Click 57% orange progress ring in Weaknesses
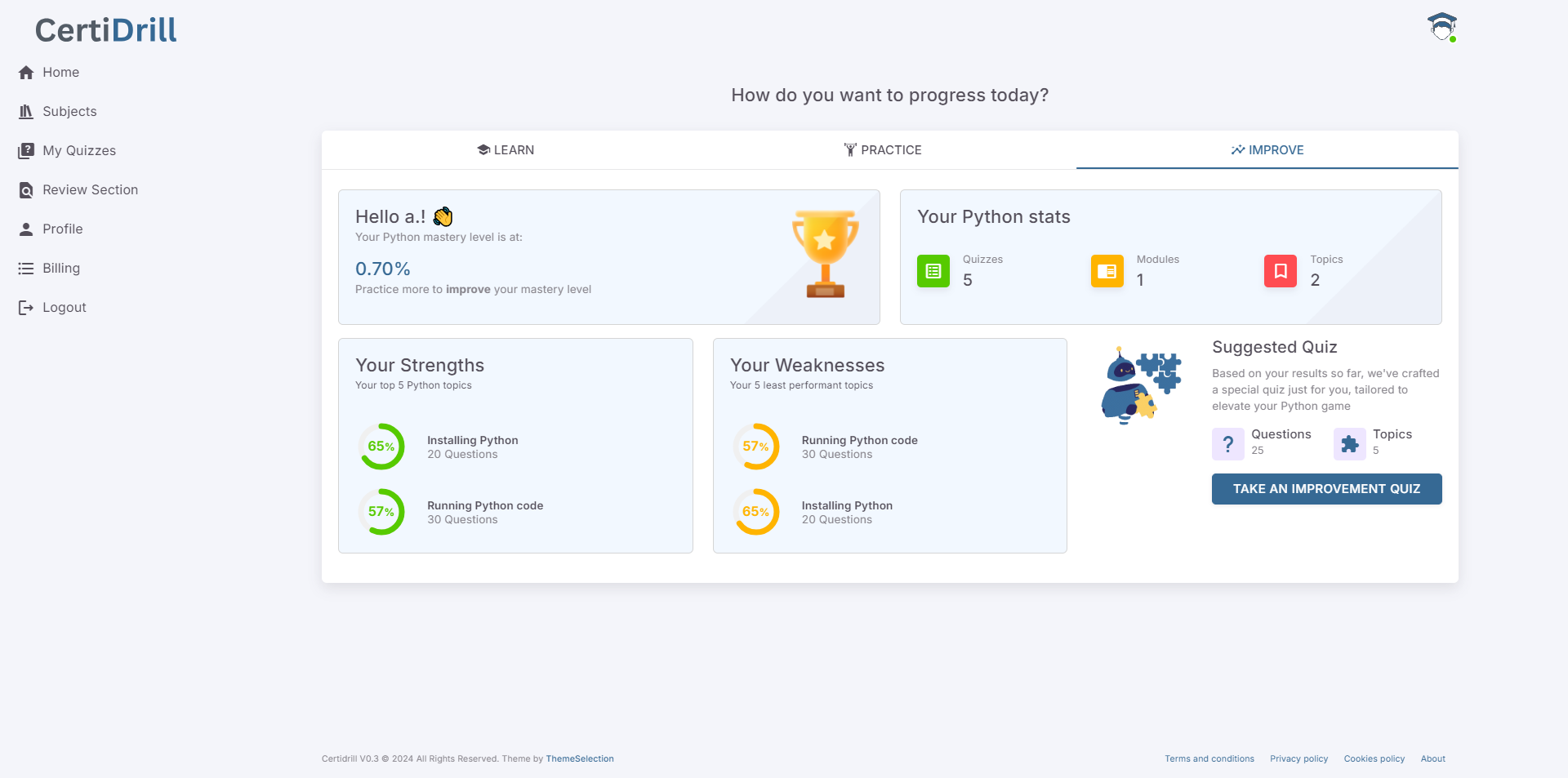Image resolution: width=1568 pixels, height=778 pixels. click(x=756, y=447)
